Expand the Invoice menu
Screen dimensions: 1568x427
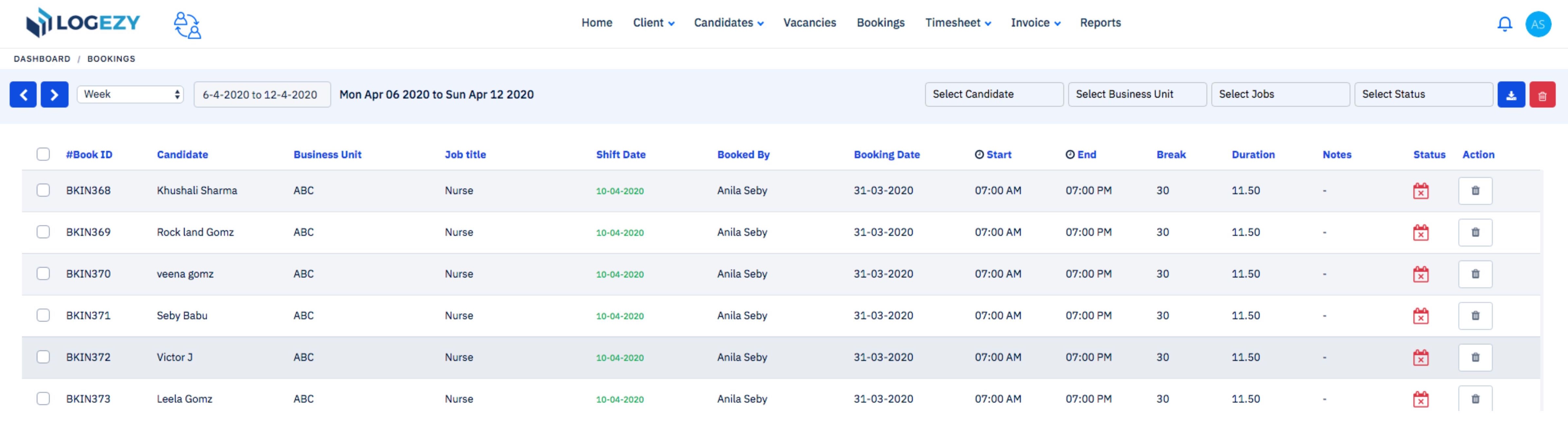pyautogui.click(x=1035, y=23)
